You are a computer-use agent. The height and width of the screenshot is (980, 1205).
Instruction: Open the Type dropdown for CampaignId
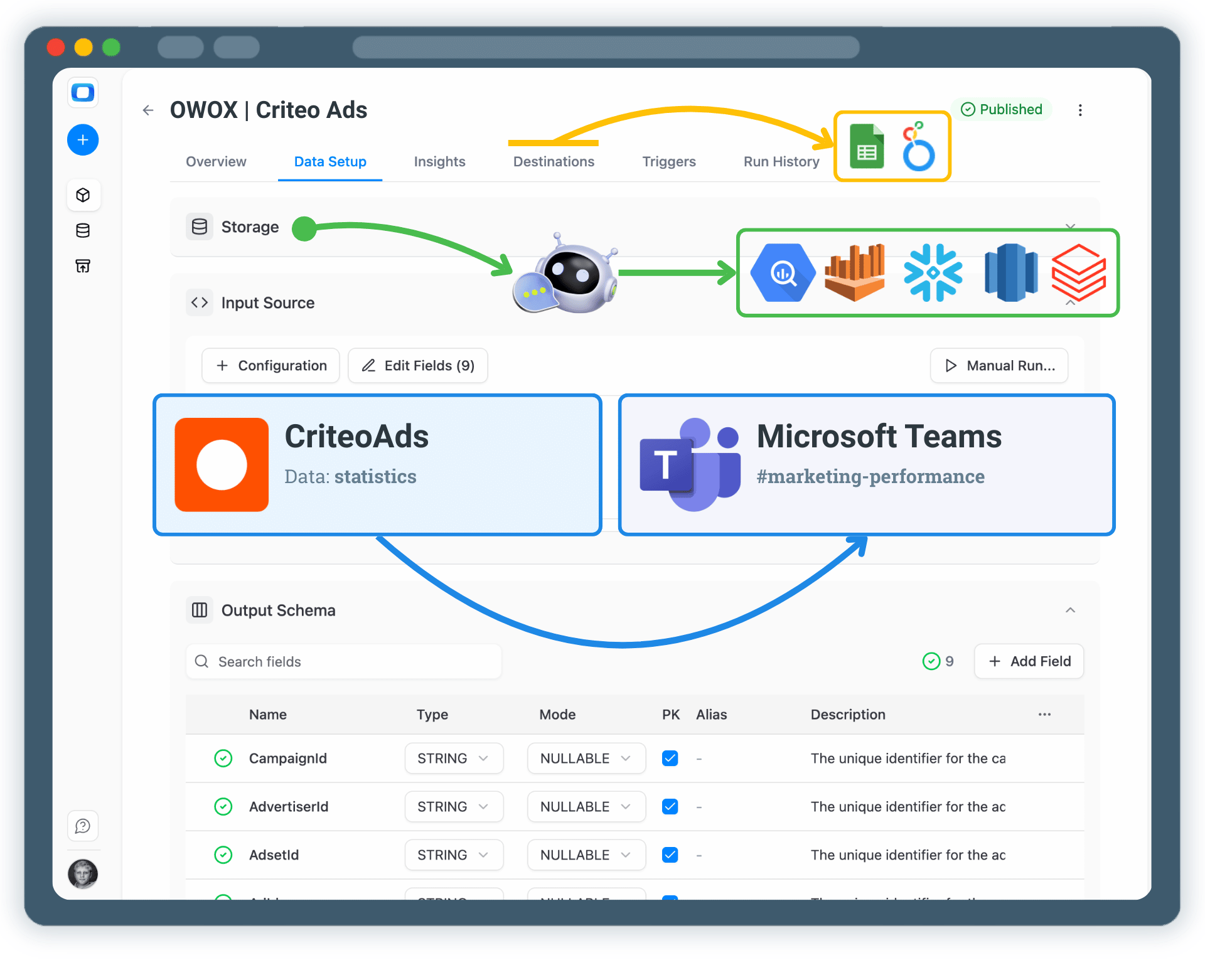pyautogui.click(x=453, y=758)
